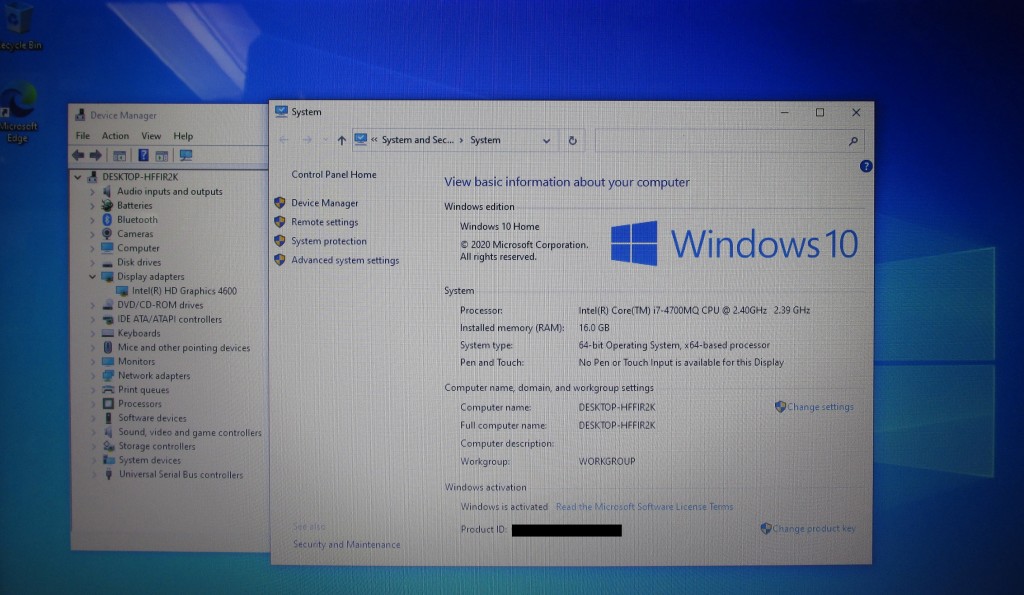Click the scan for hardware changes monitor icon
The image size is (1024, 595).
[x=185, y=155]
